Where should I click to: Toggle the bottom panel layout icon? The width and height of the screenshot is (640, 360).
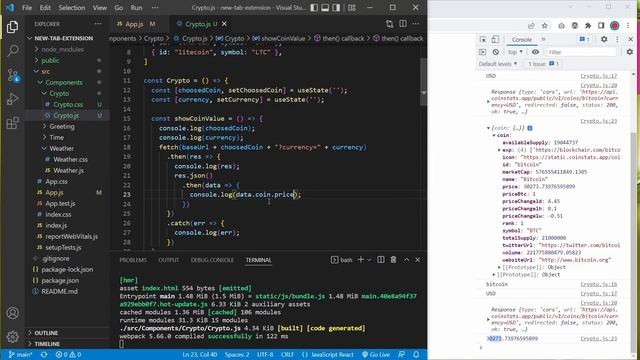pyautogui.click(x=325, y=8)
